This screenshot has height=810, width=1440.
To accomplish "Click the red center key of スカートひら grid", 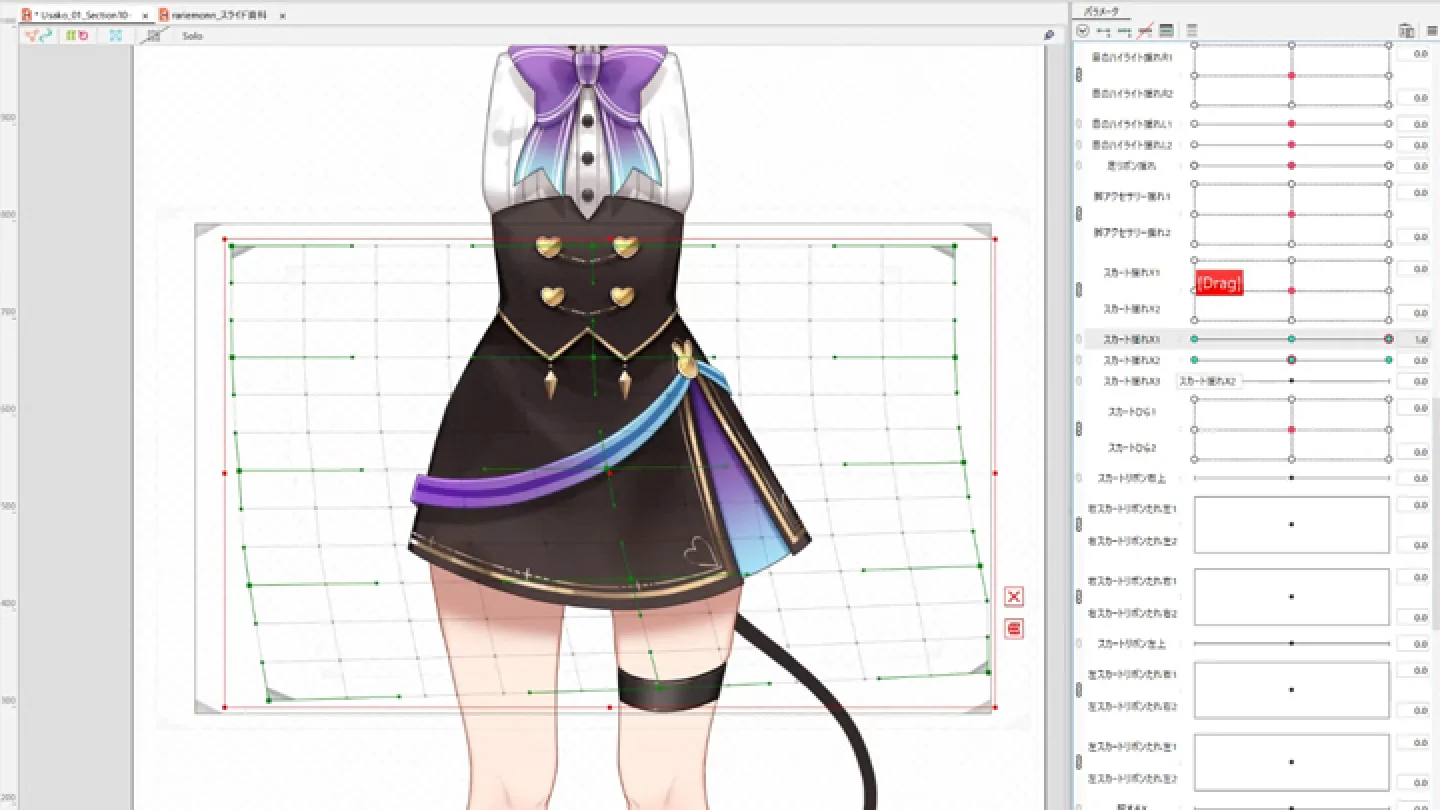I will [1292, 429].
